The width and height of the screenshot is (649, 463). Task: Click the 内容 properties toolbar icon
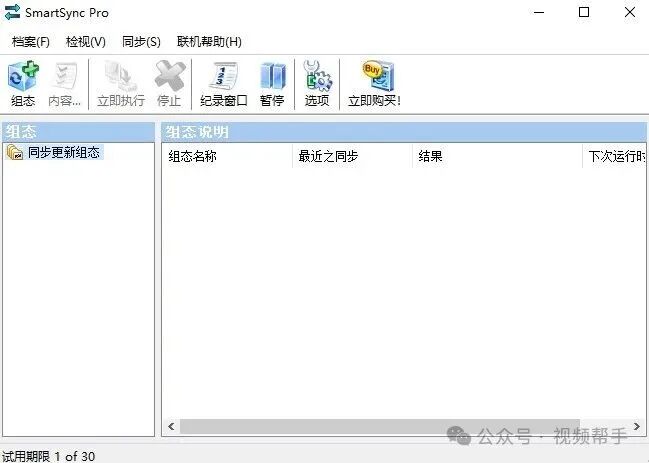(65, 77)
